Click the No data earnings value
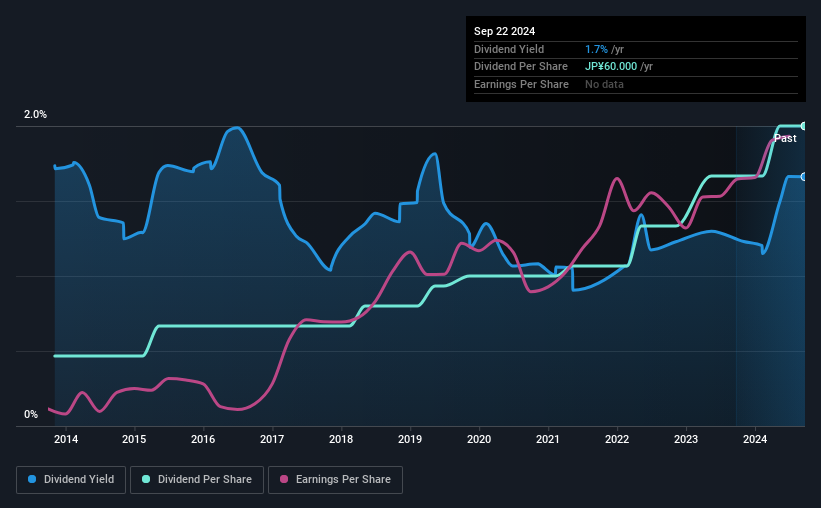The height and width of the screenshot is (508, 821). [x=604, y=84]
